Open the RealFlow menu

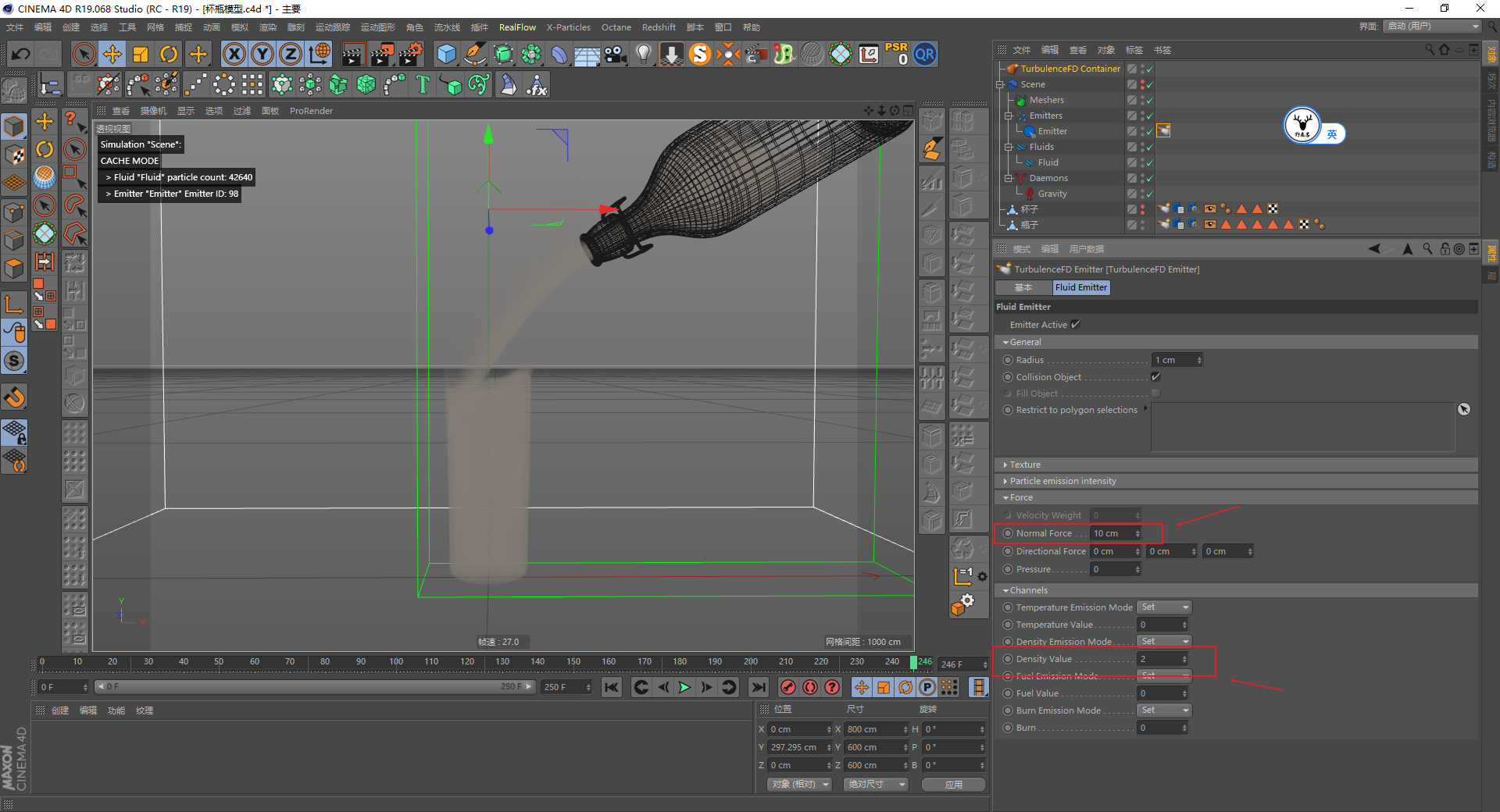point(517,27)
